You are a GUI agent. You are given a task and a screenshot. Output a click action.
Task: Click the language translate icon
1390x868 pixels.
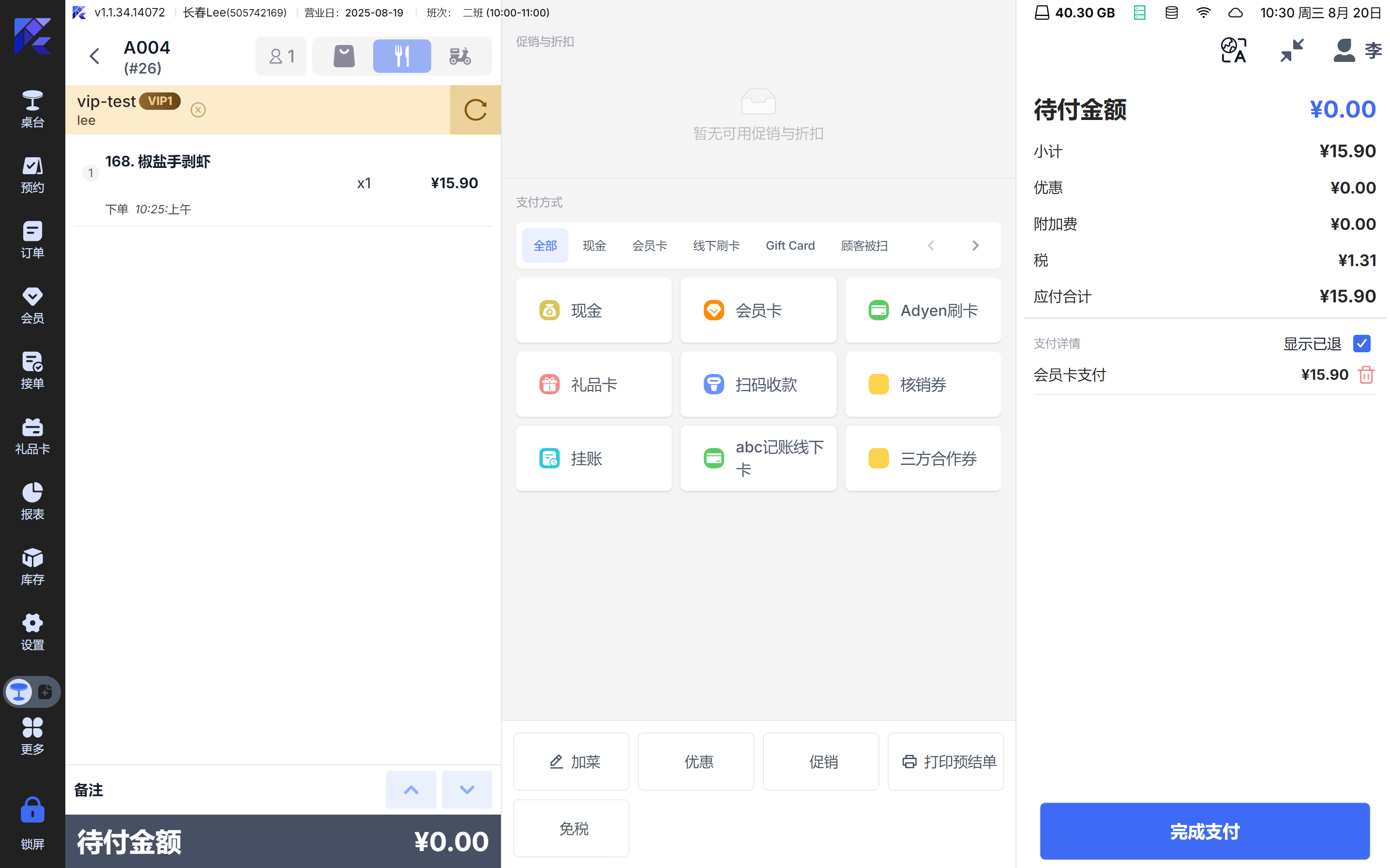click(1233, 50)
